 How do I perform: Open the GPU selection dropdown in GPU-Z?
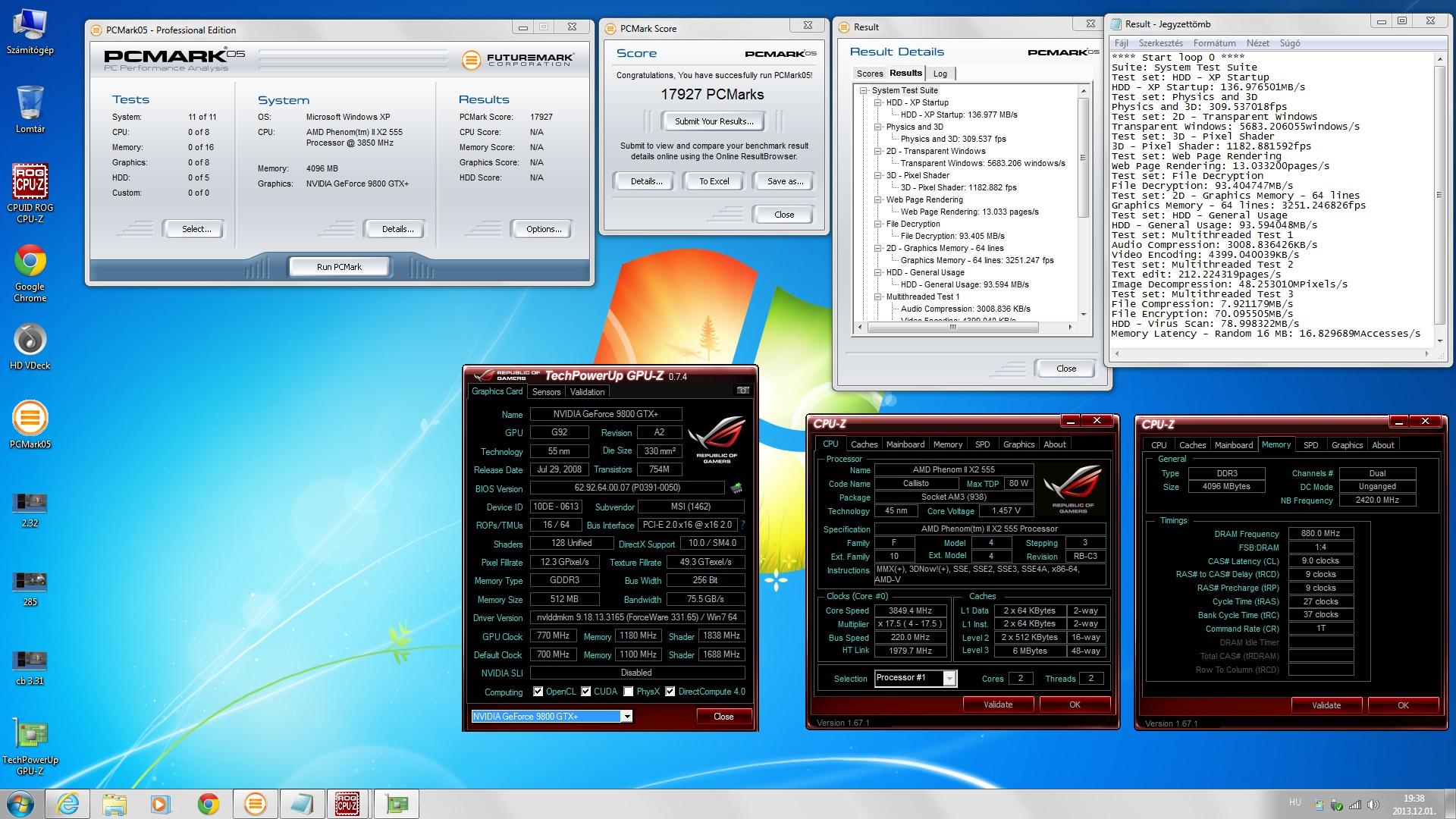(x=626, y=717)
